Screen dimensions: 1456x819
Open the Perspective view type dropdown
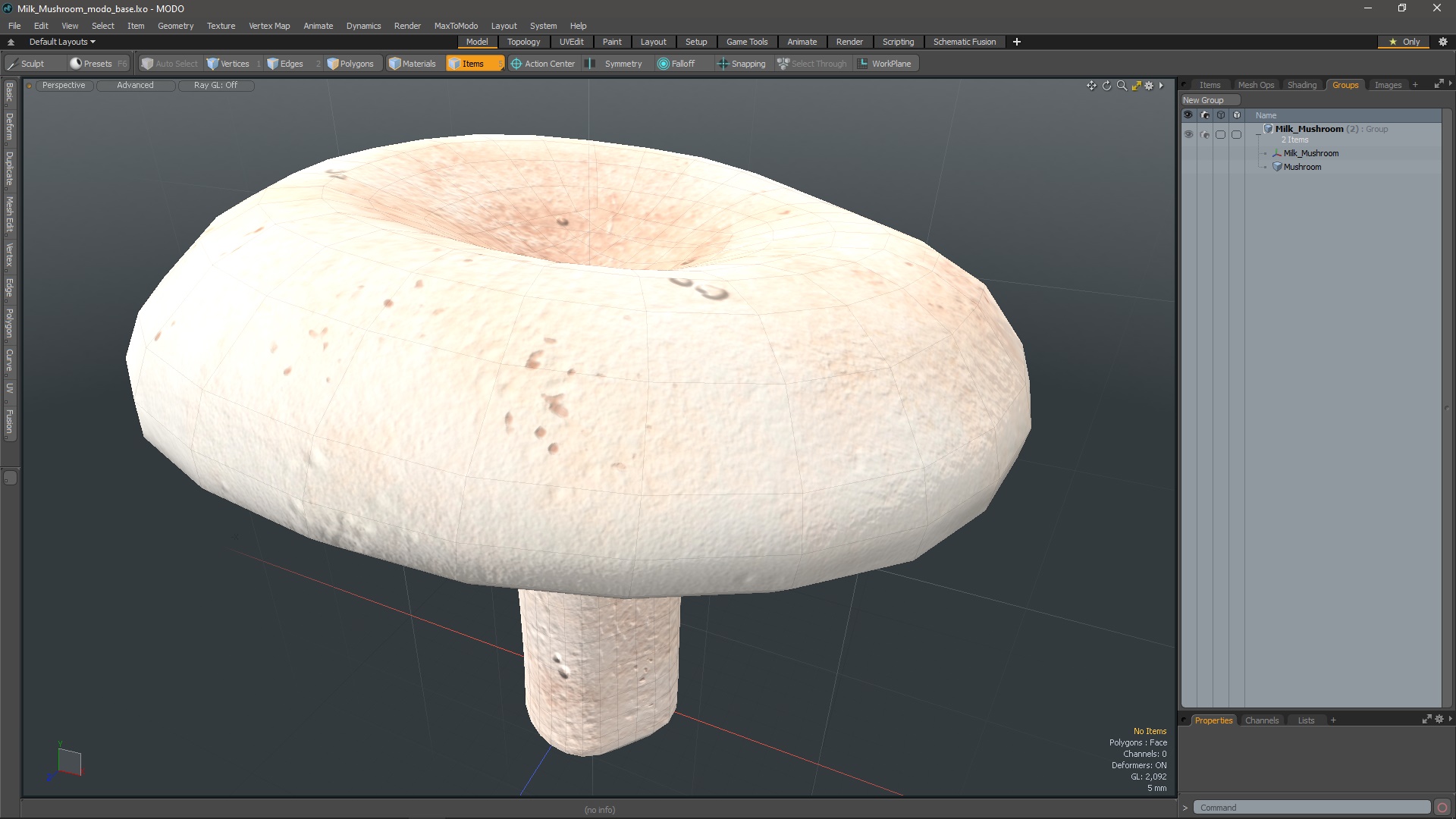tap(64, 86)
